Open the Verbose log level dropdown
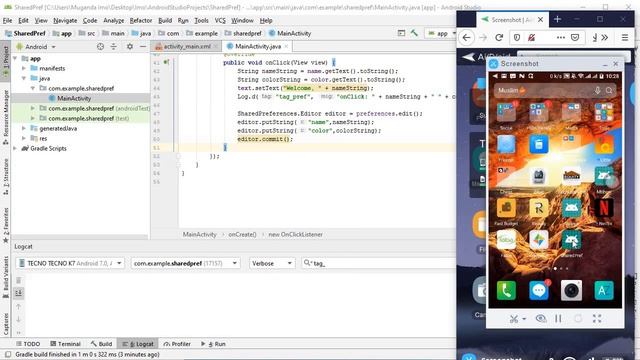640x360 pixels. 272,263
